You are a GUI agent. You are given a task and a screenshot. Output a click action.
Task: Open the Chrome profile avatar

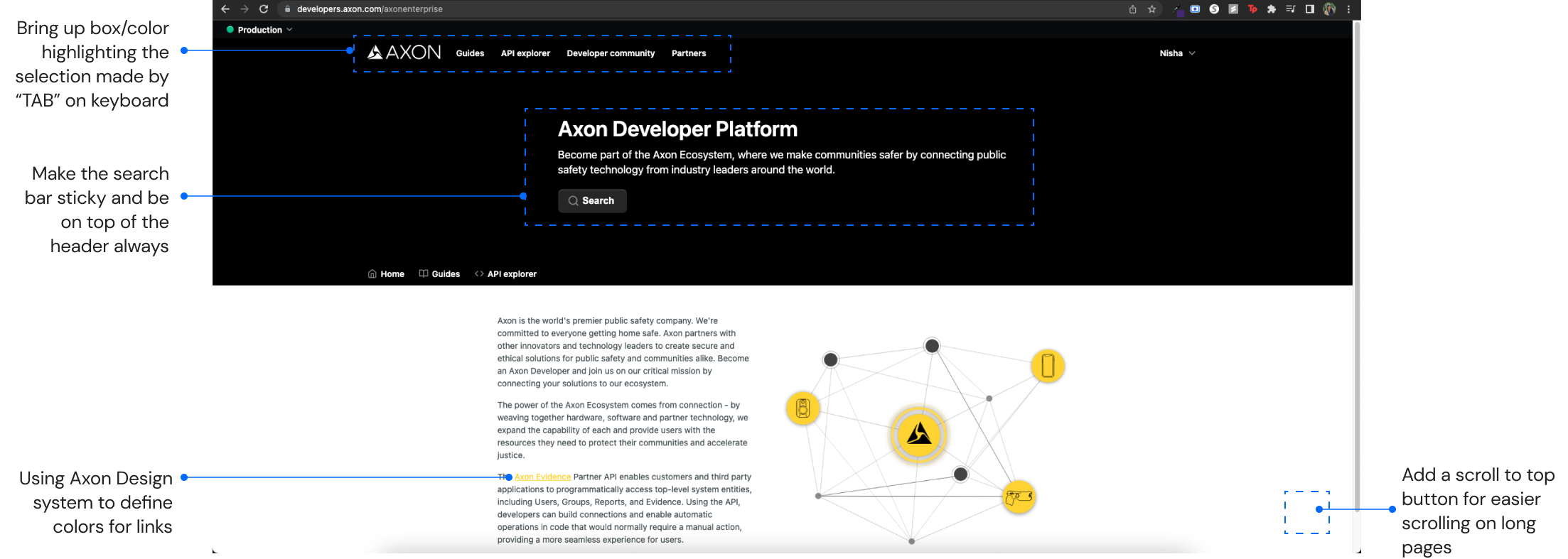(1329, 9)
